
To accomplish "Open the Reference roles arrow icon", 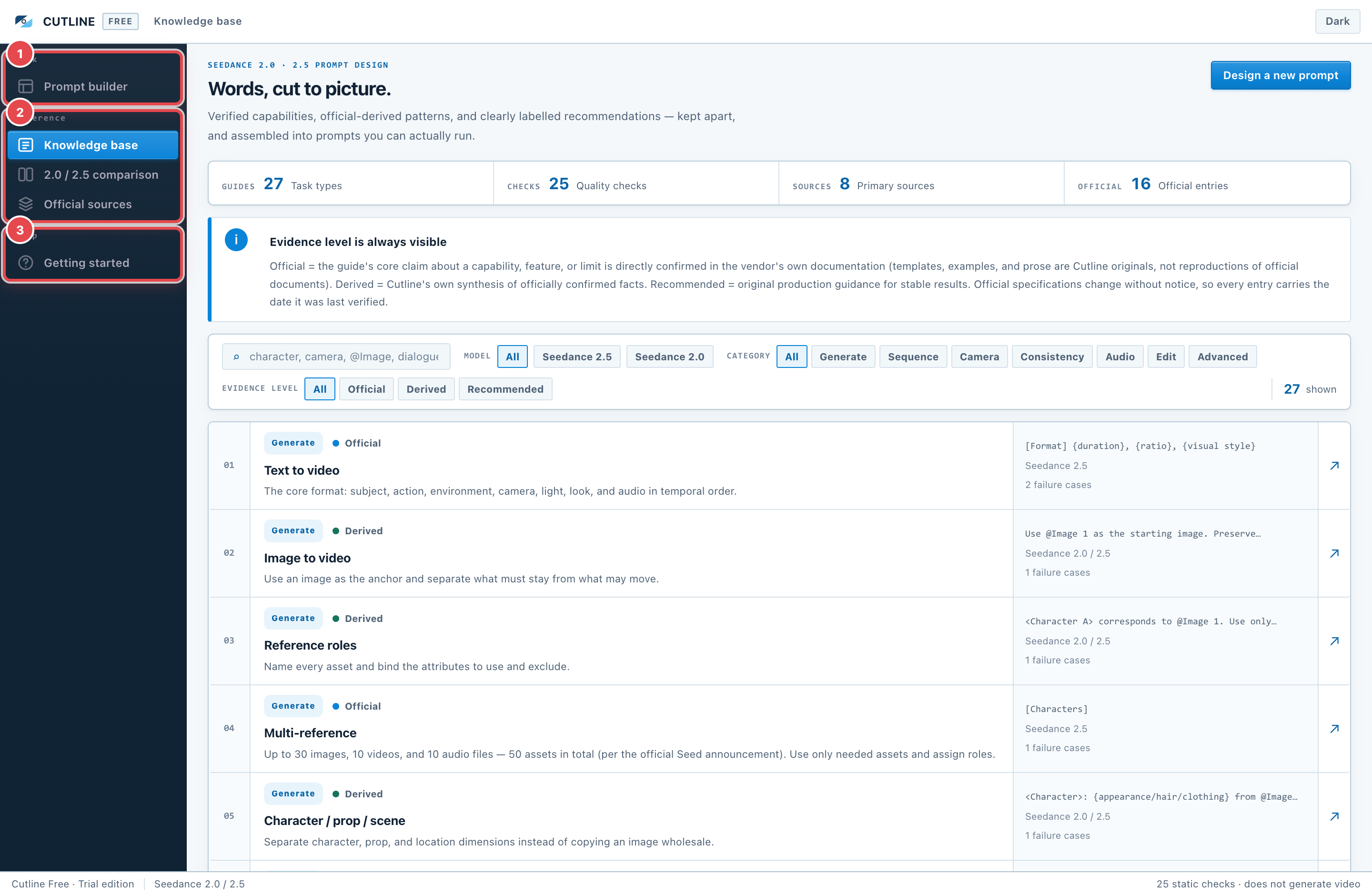I will 1334,641.
